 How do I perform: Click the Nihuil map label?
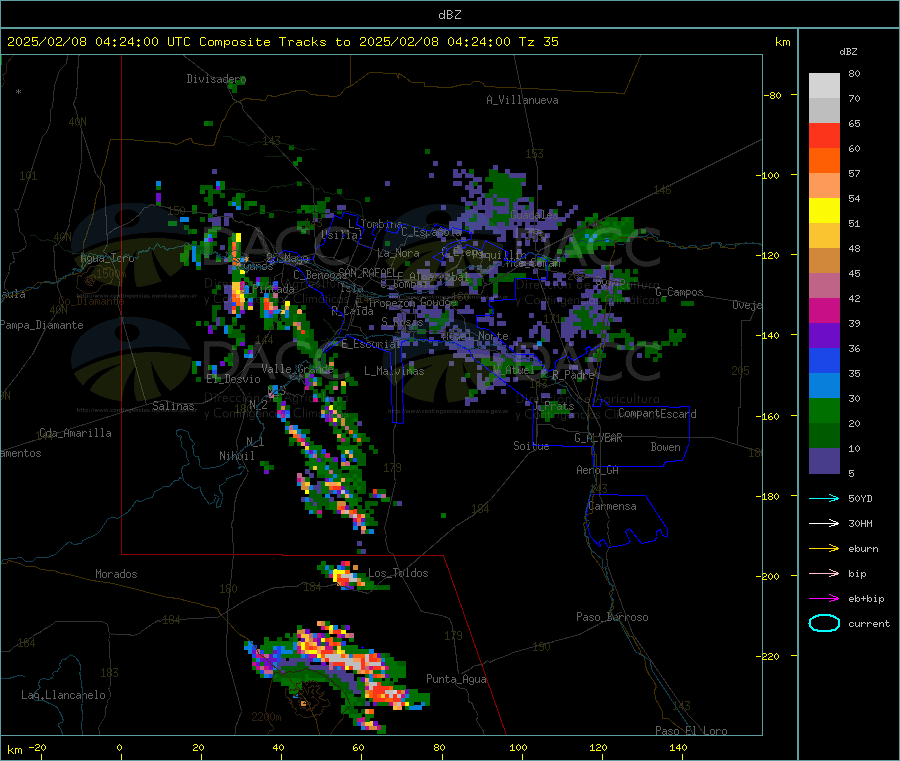[236, 456]
